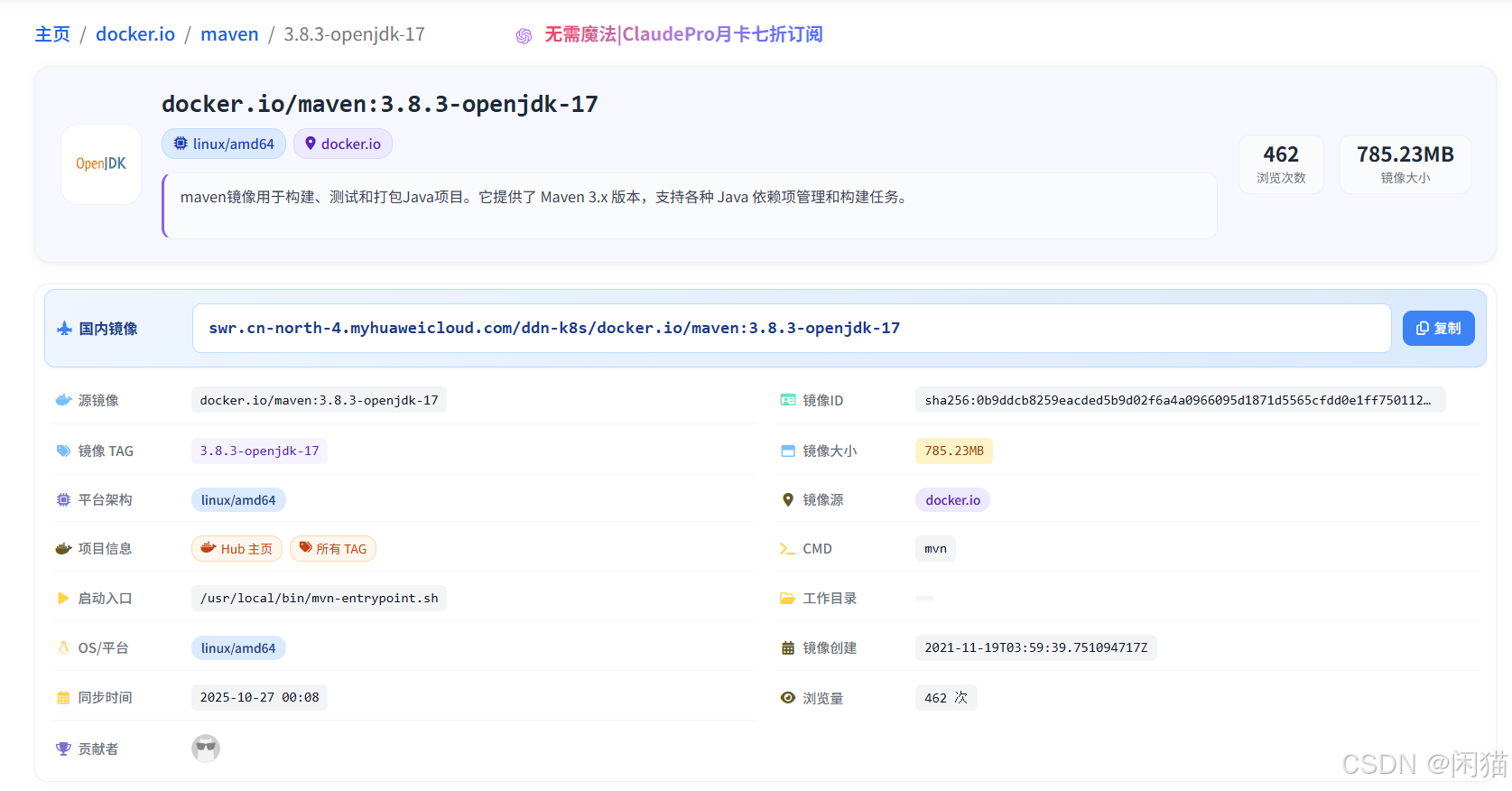Image resolution: width=1512 pixels, height=791 pixels.
Task: Click the Docker whale icon beside 源镜像
Action: tap(63, 400)
